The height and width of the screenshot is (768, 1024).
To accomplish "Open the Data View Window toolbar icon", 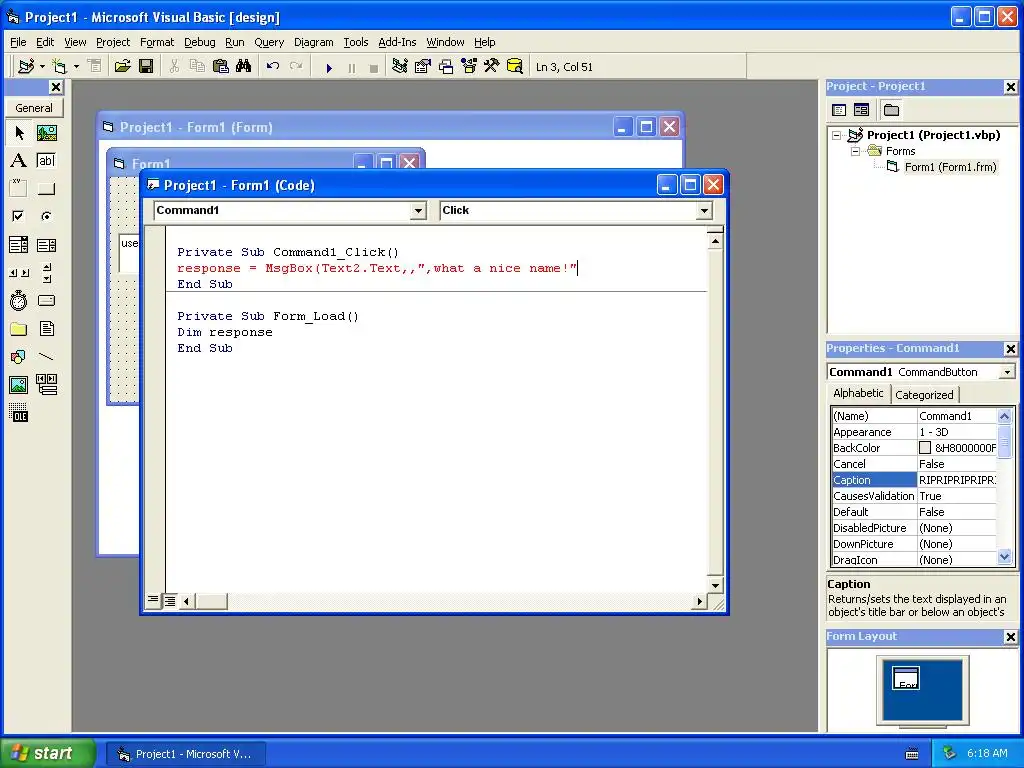I will [x=515, y=67].
